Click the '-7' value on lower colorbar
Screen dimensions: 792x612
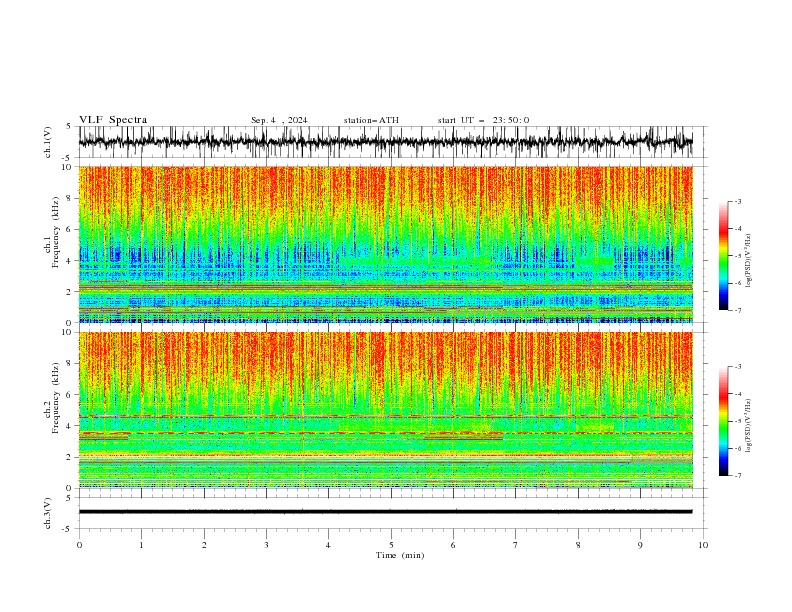(738, 475)
